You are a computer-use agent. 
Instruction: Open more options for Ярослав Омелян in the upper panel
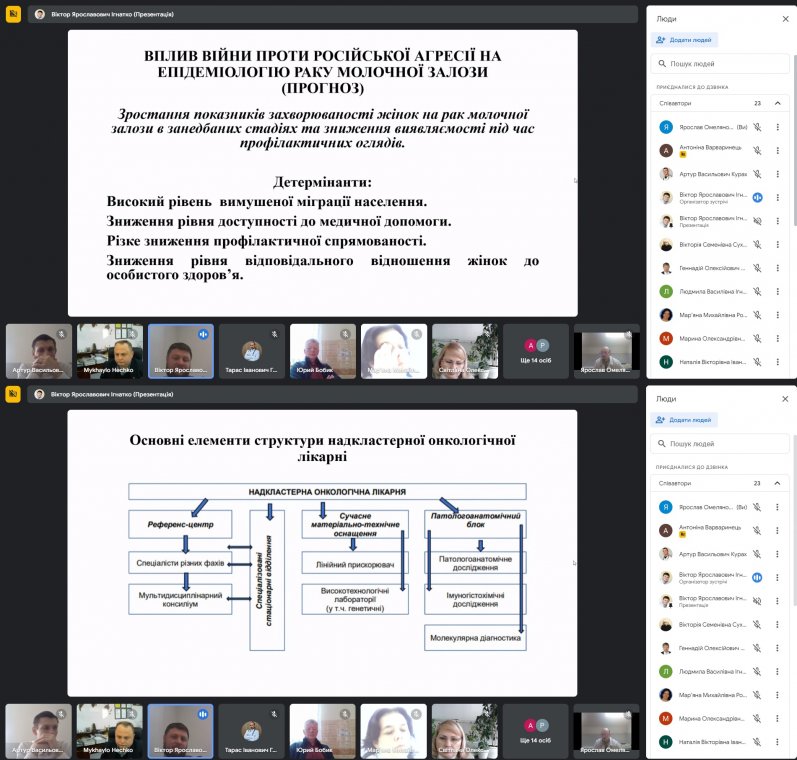pos(777,127)
